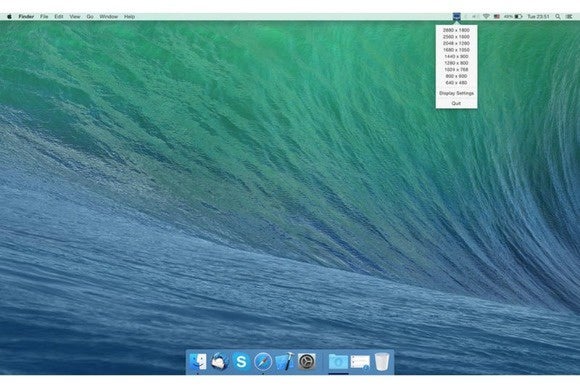Image resolution: width=580 pixels, height=388 pixels.
Task: Click the Wi-Fi status icon
Action: (x=486, y=17)
